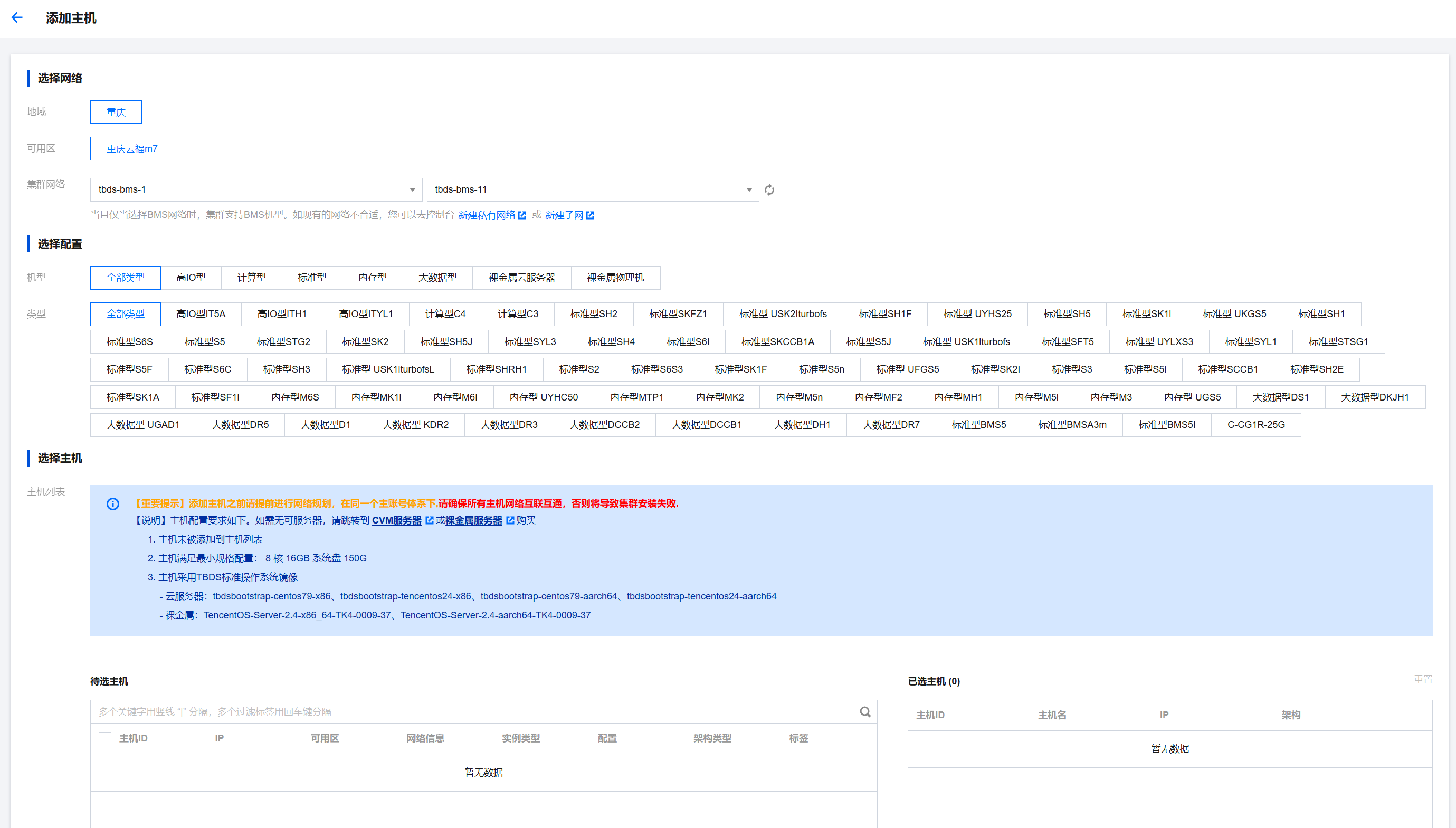The height and width of the screenshot is (828, 1456).
Task: Expand dropdown arrow of tbds-bms-11
Action: (749, 189)
